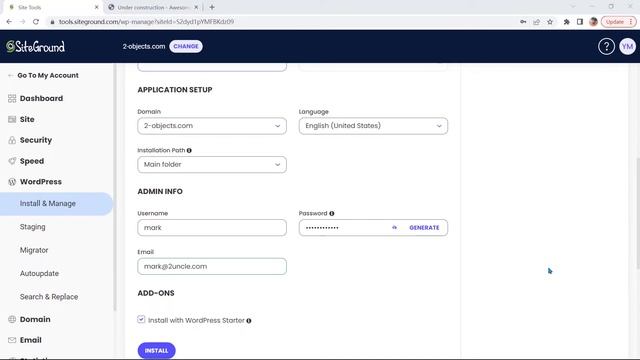Click the CHANGE site button

[x=186, y=47]
